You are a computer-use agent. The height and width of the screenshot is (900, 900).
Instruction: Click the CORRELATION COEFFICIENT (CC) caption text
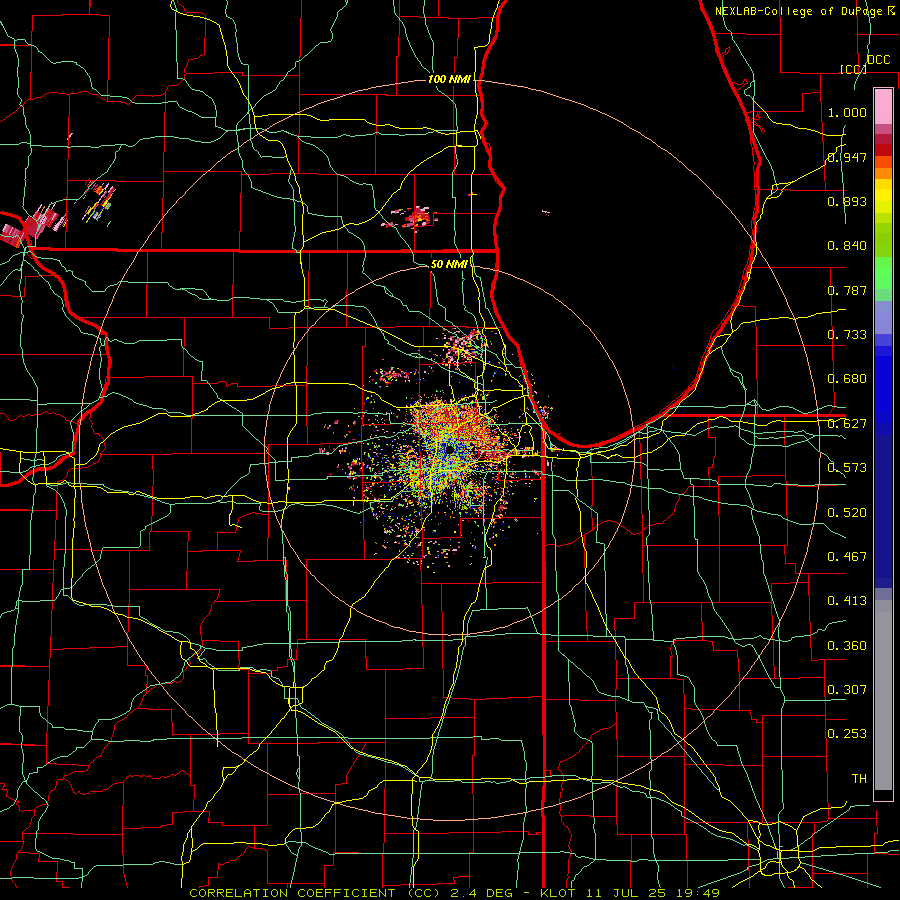[x=315, y=893]
